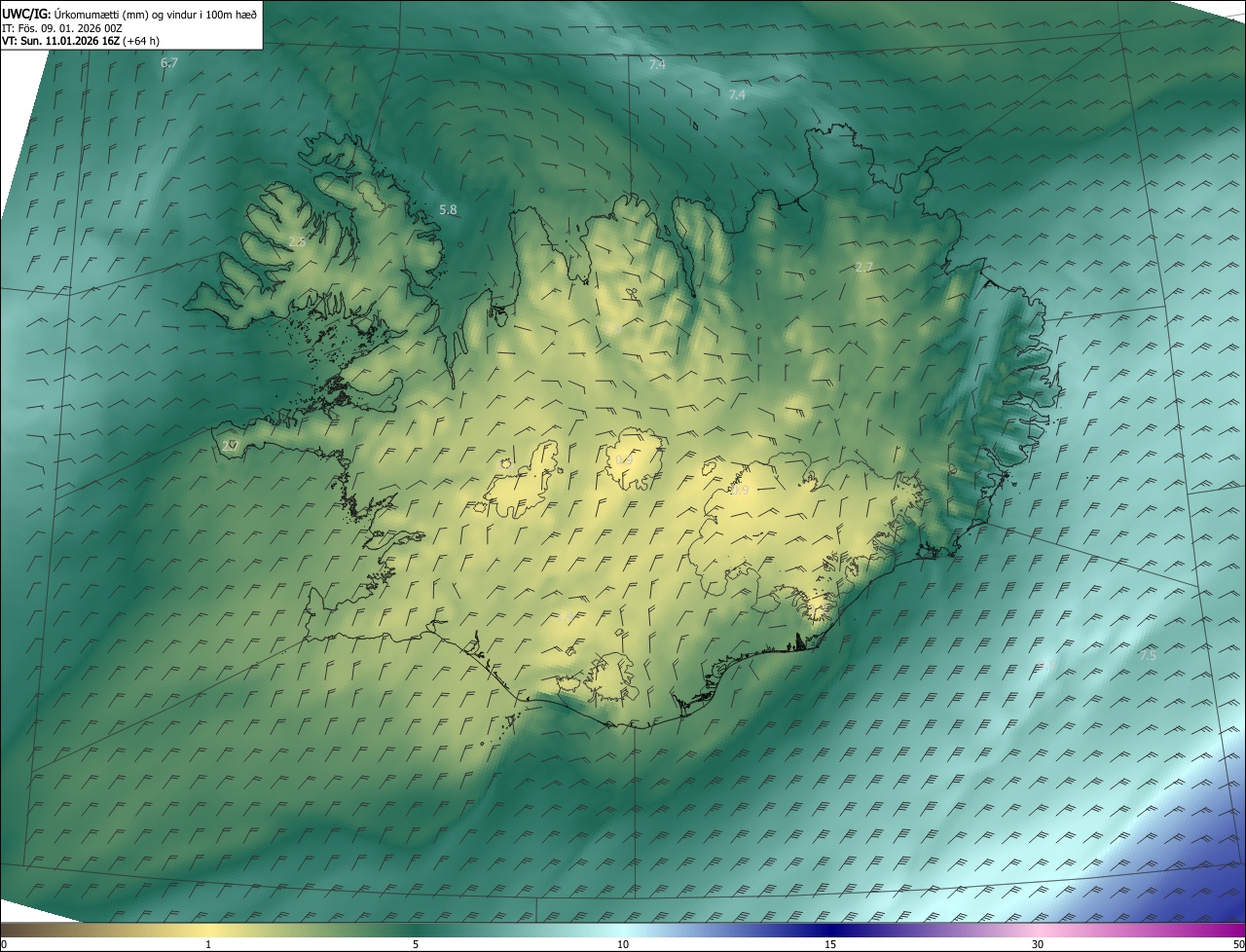Click the 2.8 value over the Westfjords
1246x952 pixels.
pos(297,241)
